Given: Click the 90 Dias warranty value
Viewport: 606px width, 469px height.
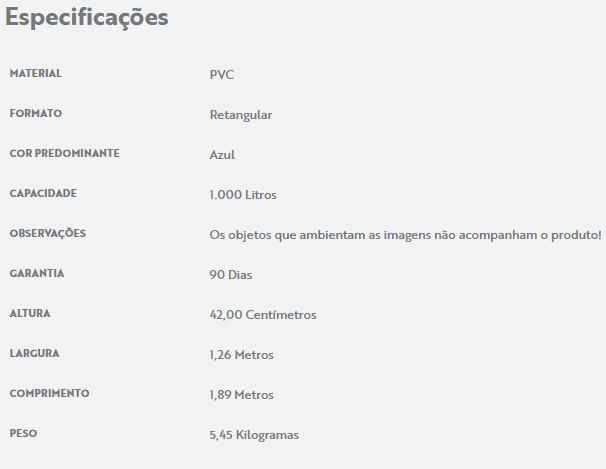Looking at the screenshot, I should click(x=231, y=275).
